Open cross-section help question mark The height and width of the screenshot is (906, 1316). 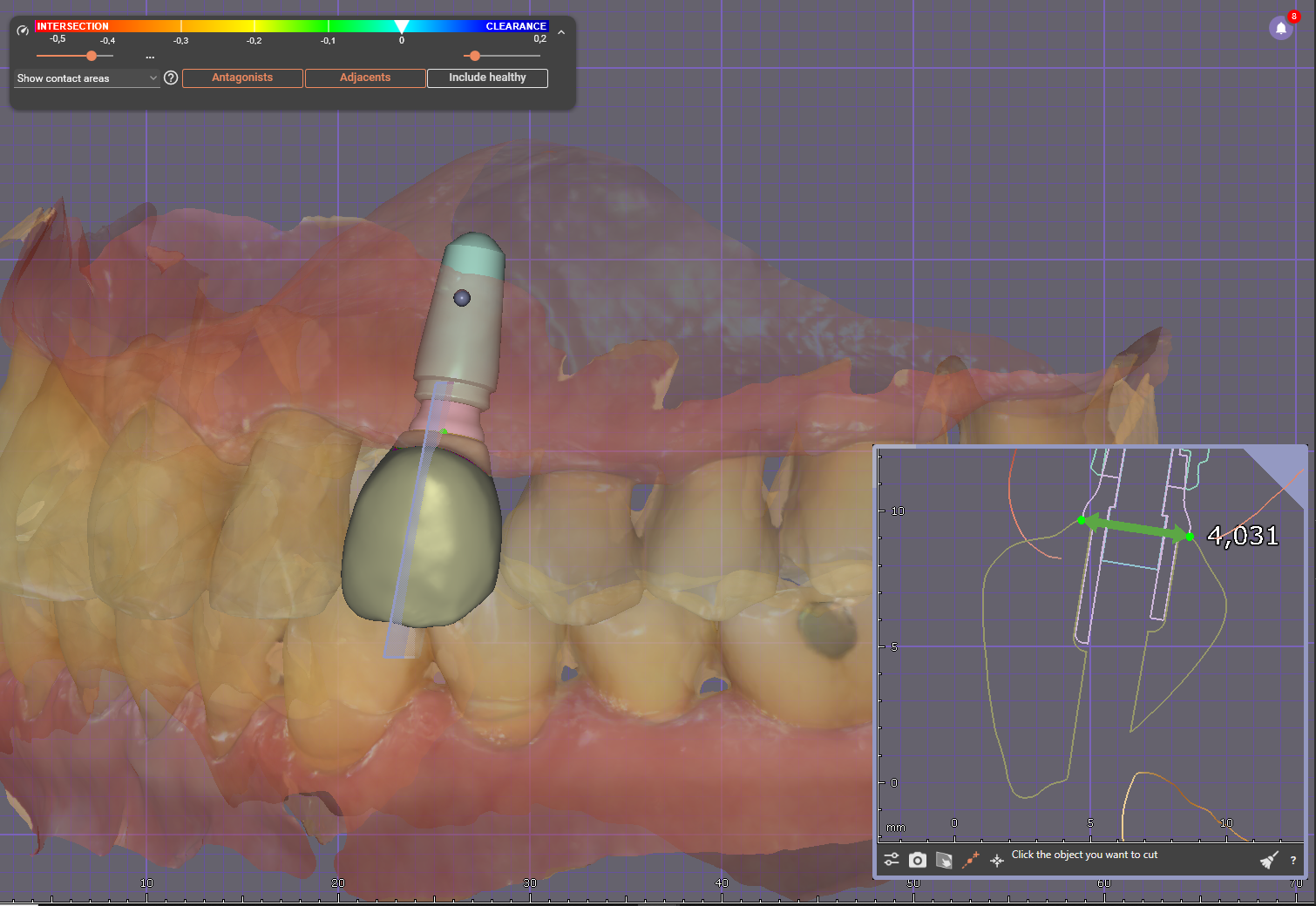(x=1292, y=860)
